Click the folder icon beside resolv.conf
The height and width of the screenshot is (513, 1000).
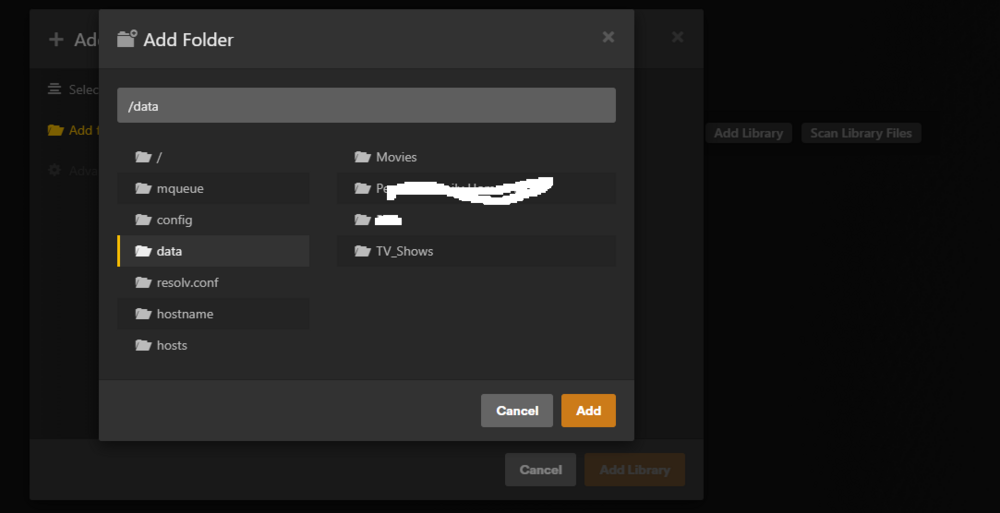[x=143, y=282]
